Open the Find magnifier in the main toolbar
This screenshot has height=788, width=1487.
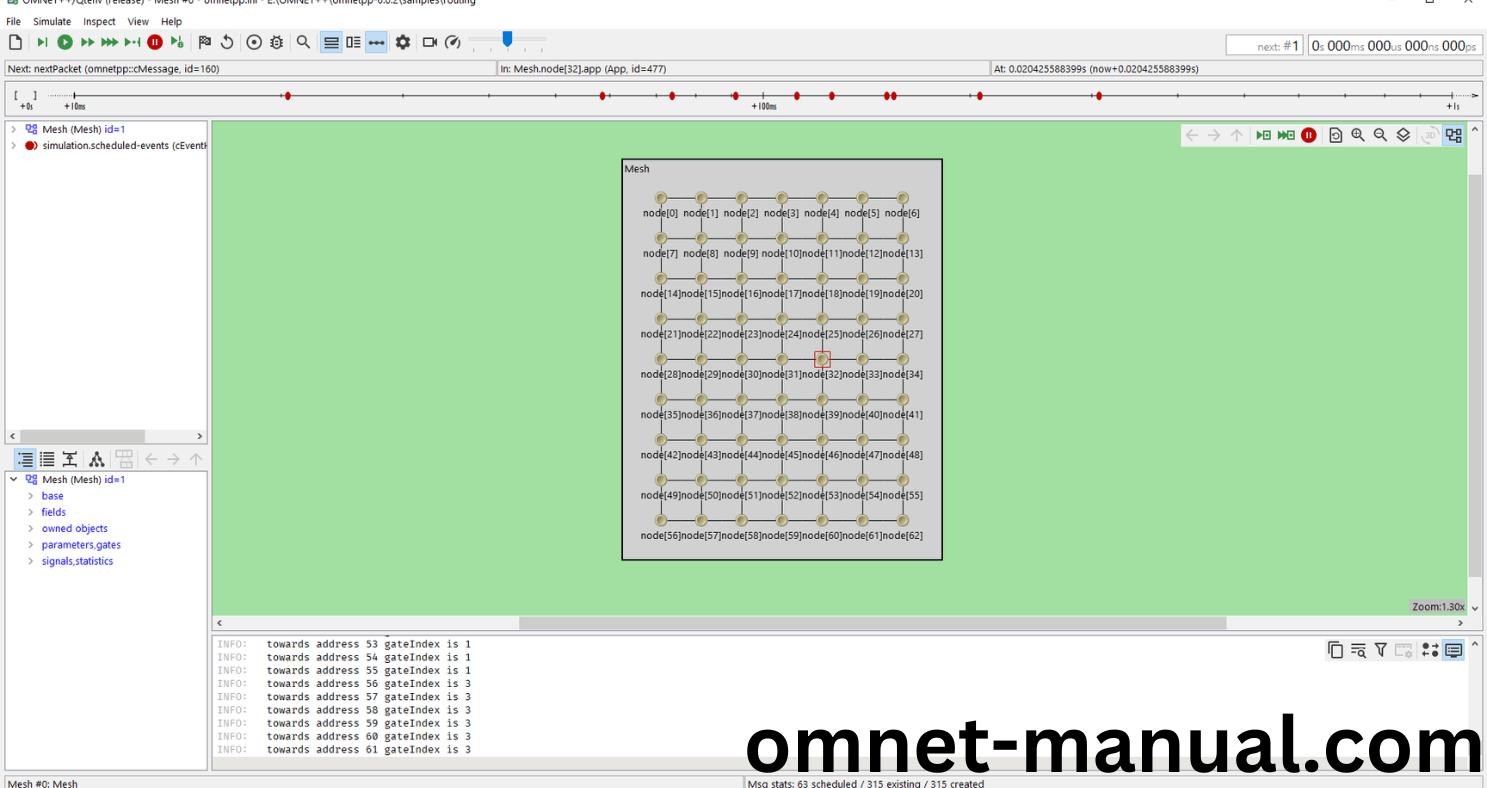point(303,42)
